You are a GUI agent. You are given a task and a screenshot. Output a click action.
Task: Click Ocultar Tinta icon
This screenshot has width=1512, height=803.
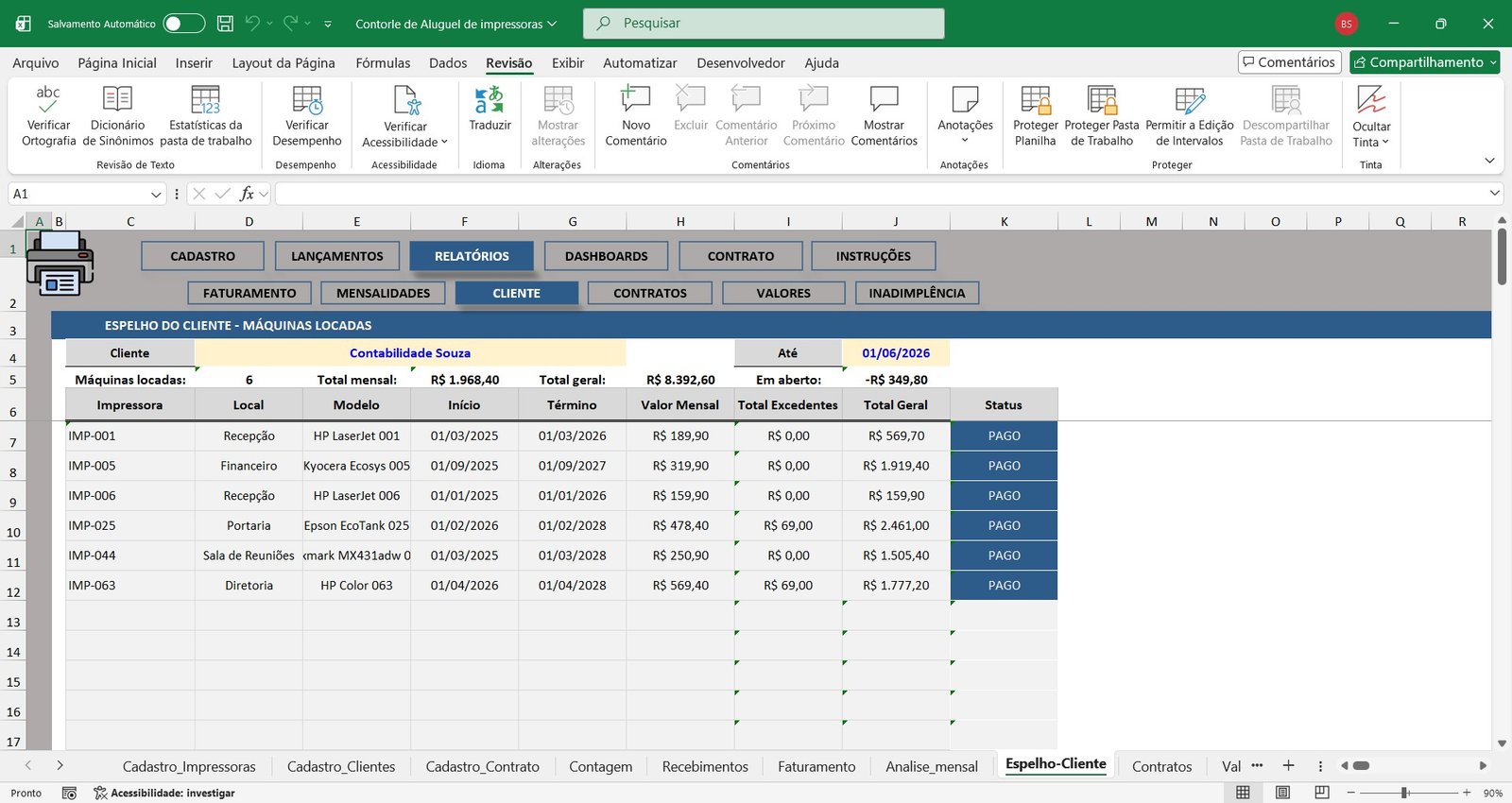(x=1371, y=100)
